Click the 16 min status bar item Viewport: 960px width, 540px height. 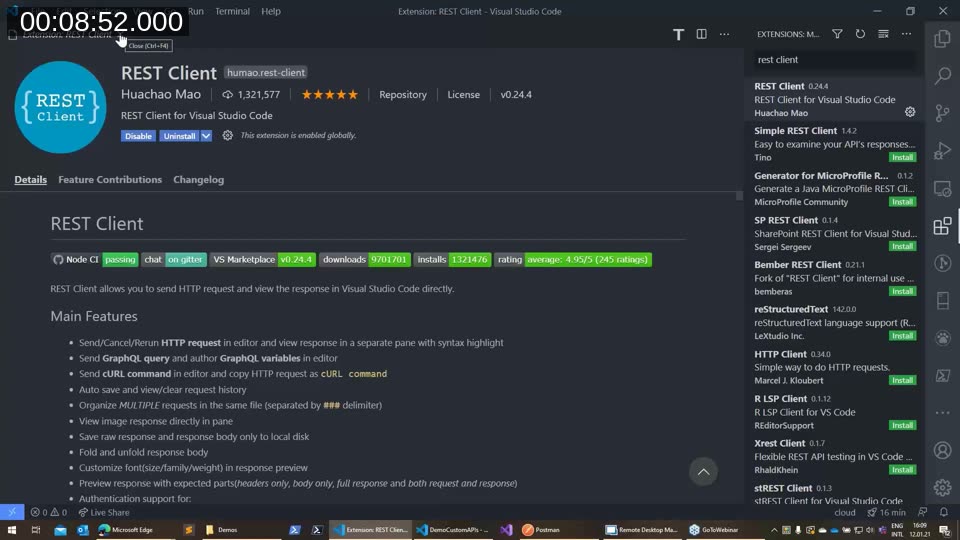point(886,512)
